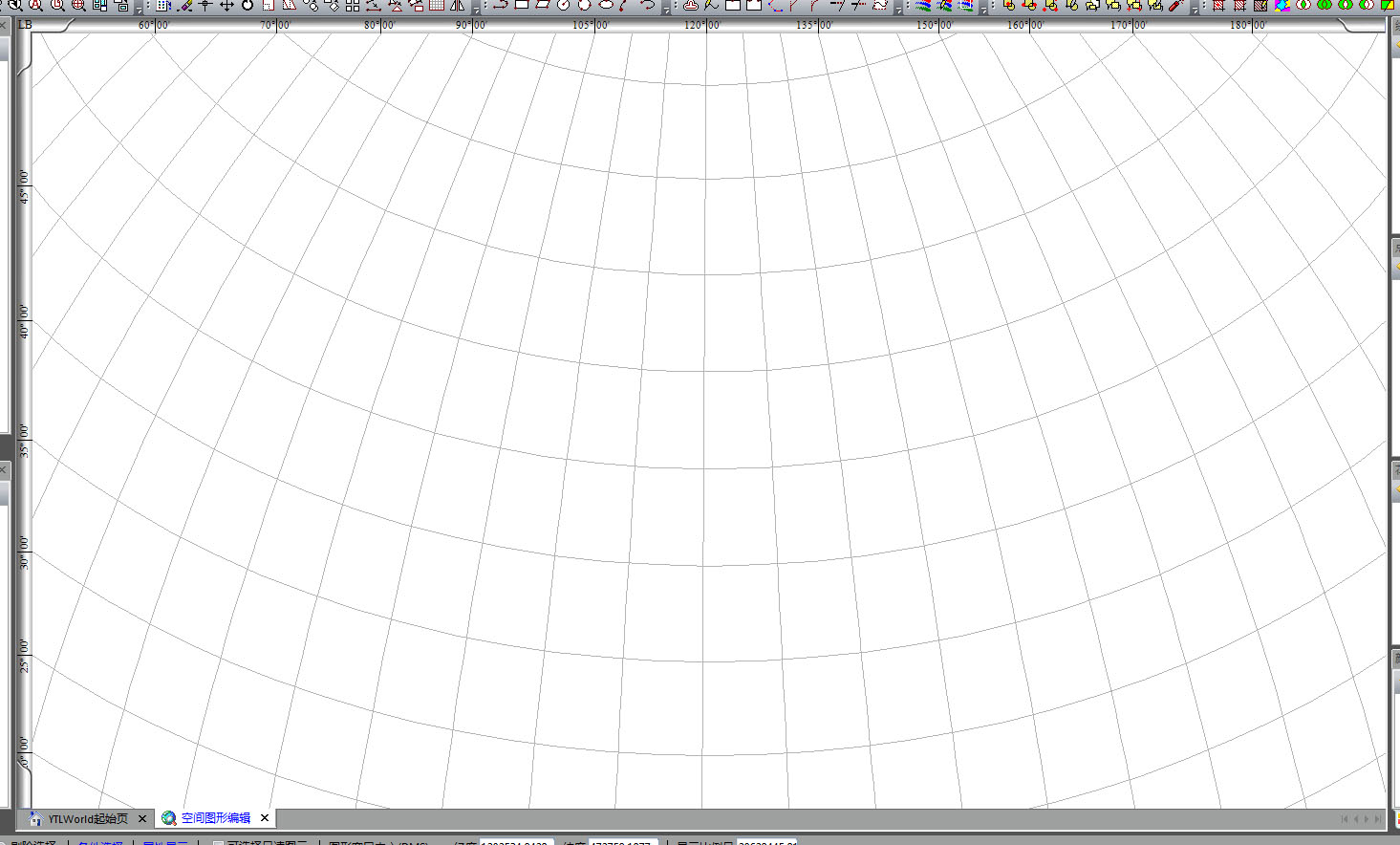This screenshot has height=845, width=1400.
Task: Click the first green circle overlay icon
Action: pos(1303,5)
